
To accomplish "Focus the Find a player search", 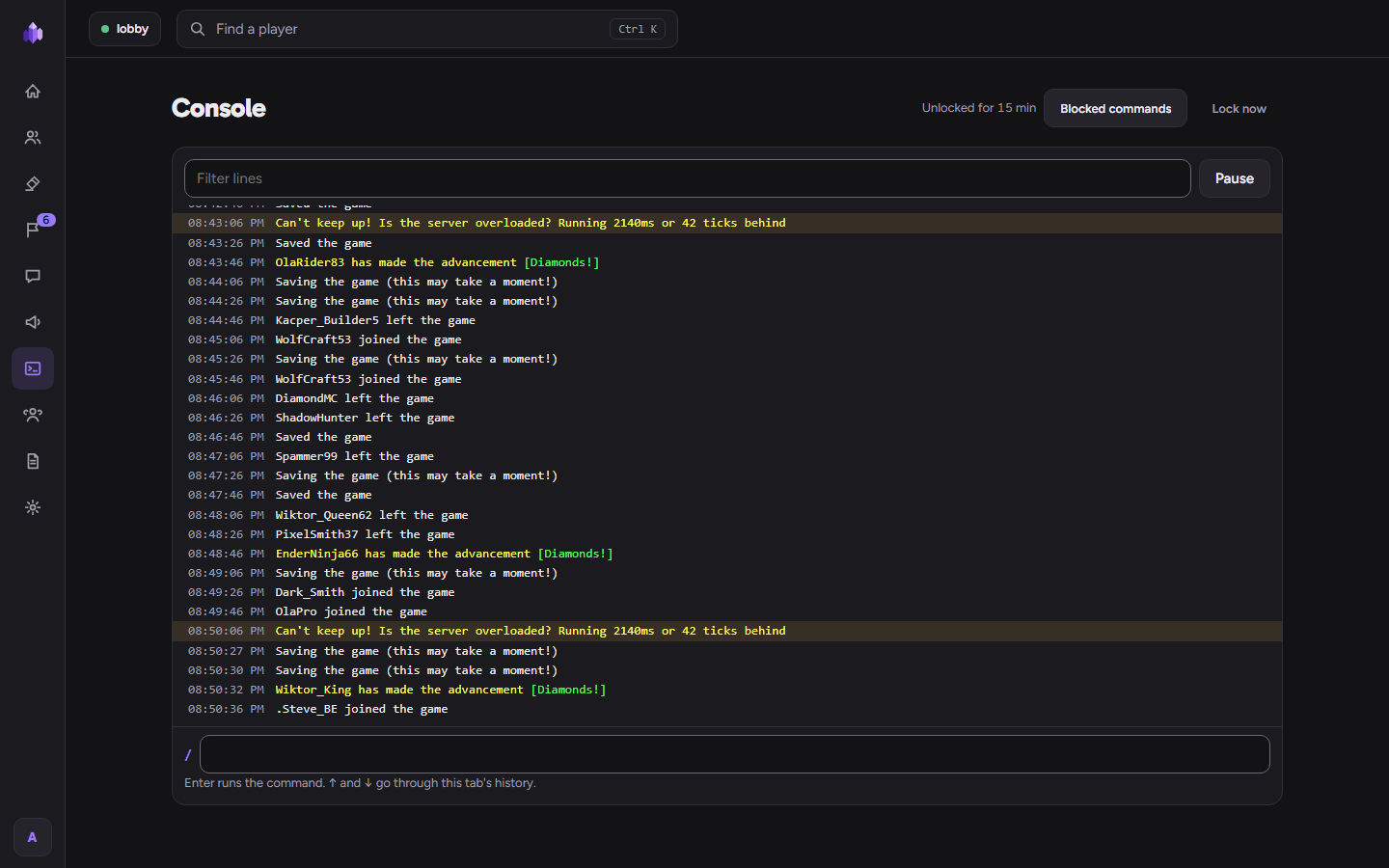I will coord(426,29).
